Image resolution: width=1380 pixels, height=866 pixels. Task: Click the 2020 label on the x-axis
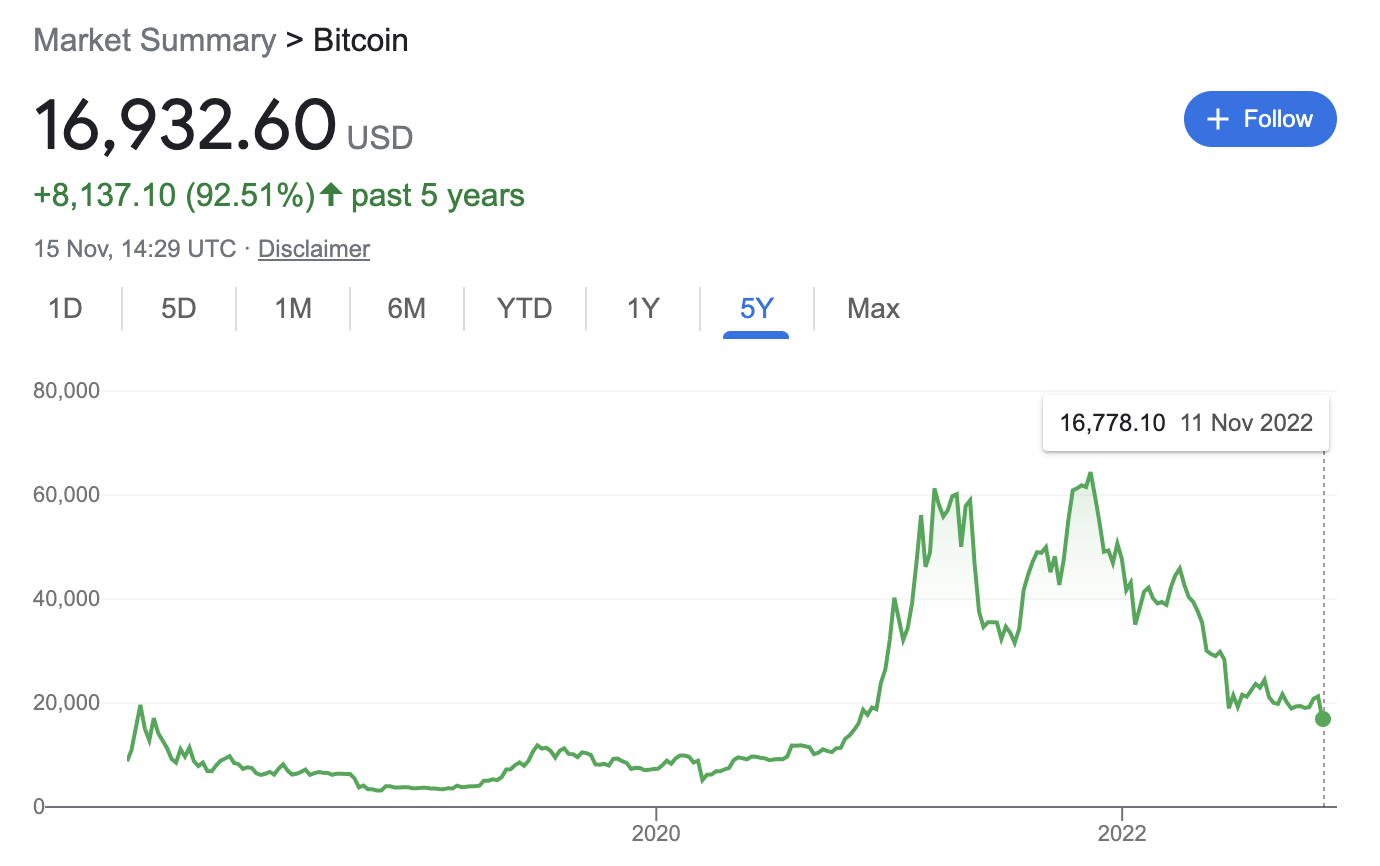(657, 833)
